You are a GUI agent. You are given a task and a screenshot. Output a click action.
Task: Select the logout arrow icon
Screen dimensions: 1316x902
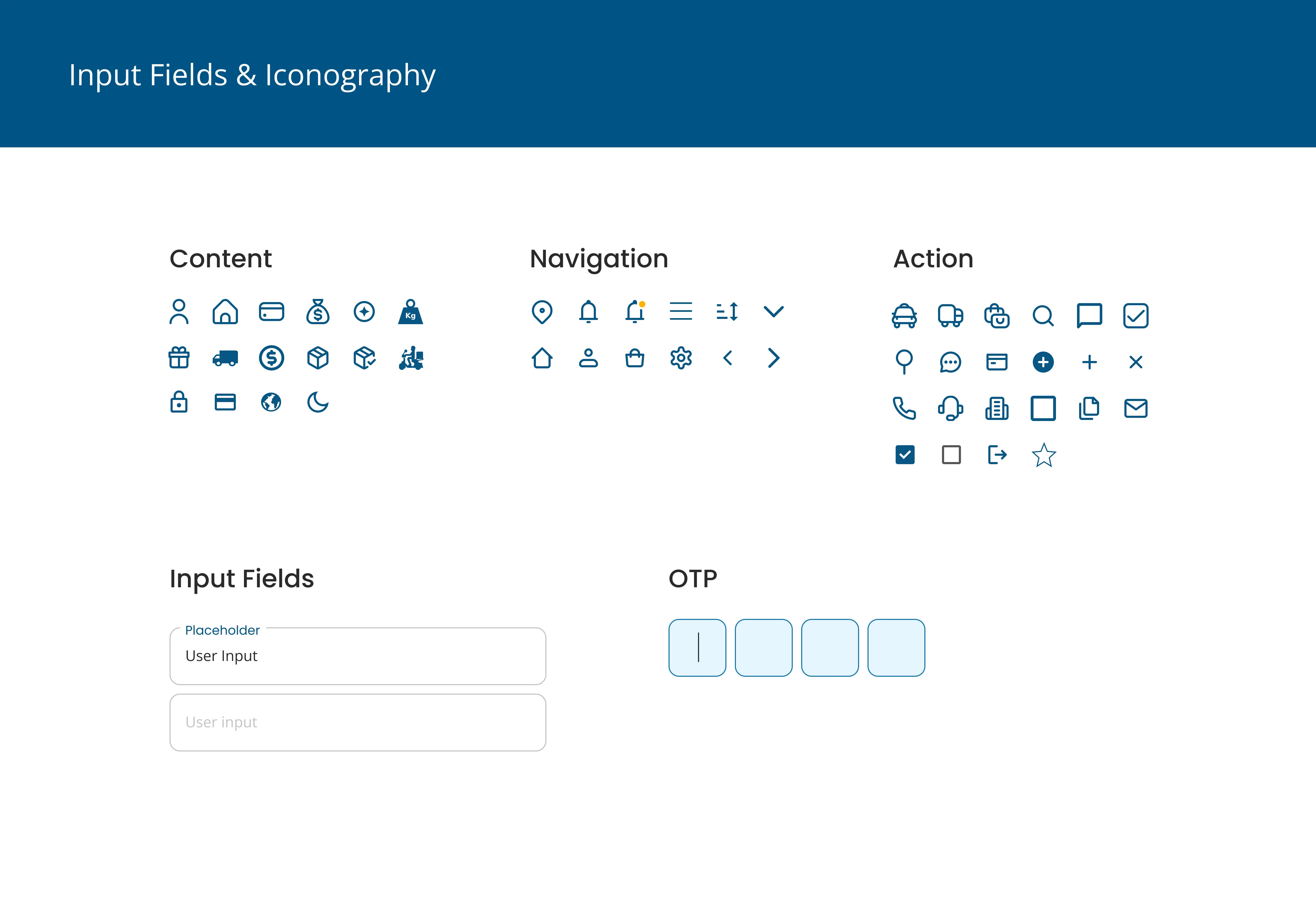tap(997, 455)
